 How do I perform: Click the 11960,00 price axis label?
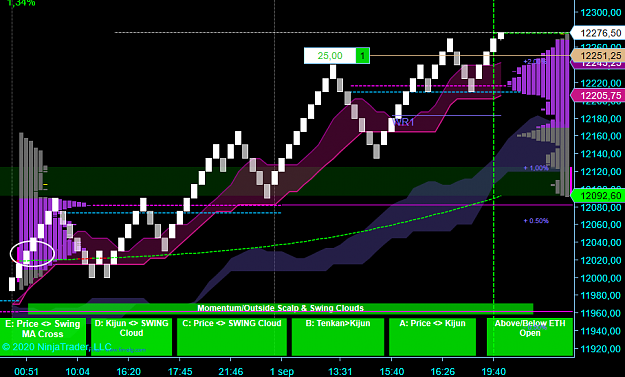[601, 313]
